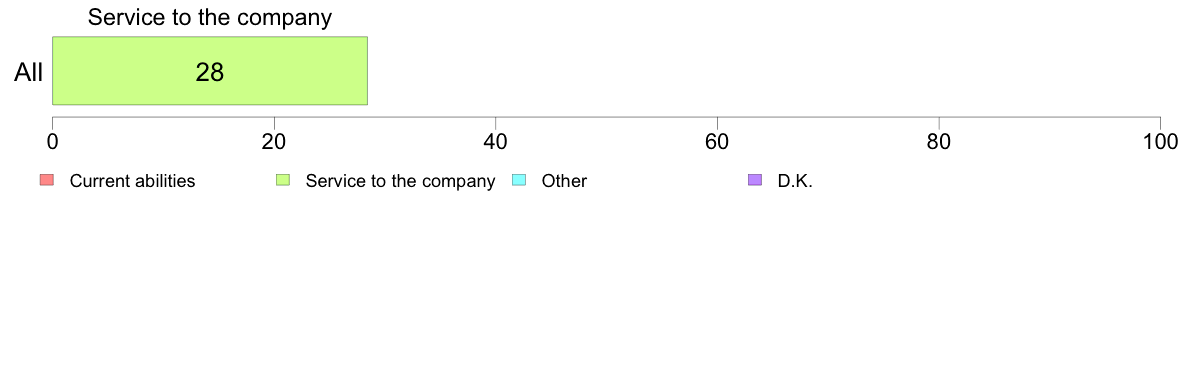Click the 20 axis tick label
Image resolution: width=1188 pixels, height=368 pixels.
coord(274,142)
